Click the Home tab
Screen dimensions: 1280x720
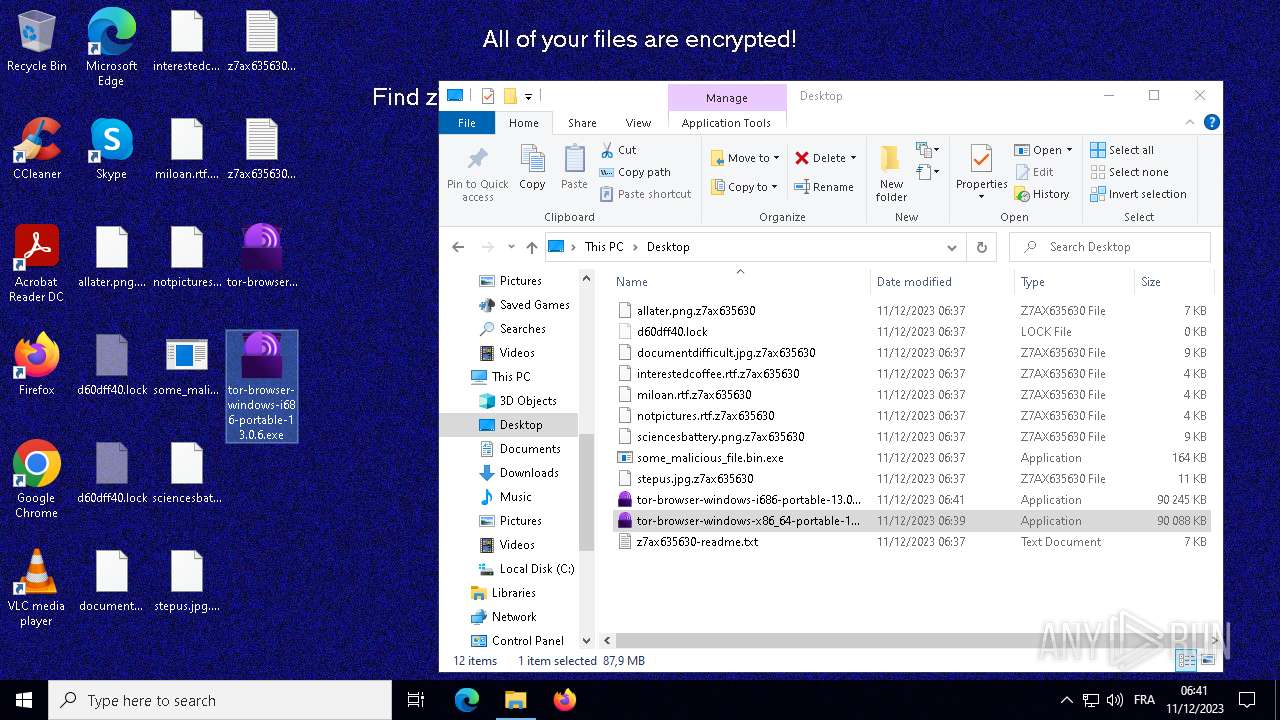click(524, 123)
